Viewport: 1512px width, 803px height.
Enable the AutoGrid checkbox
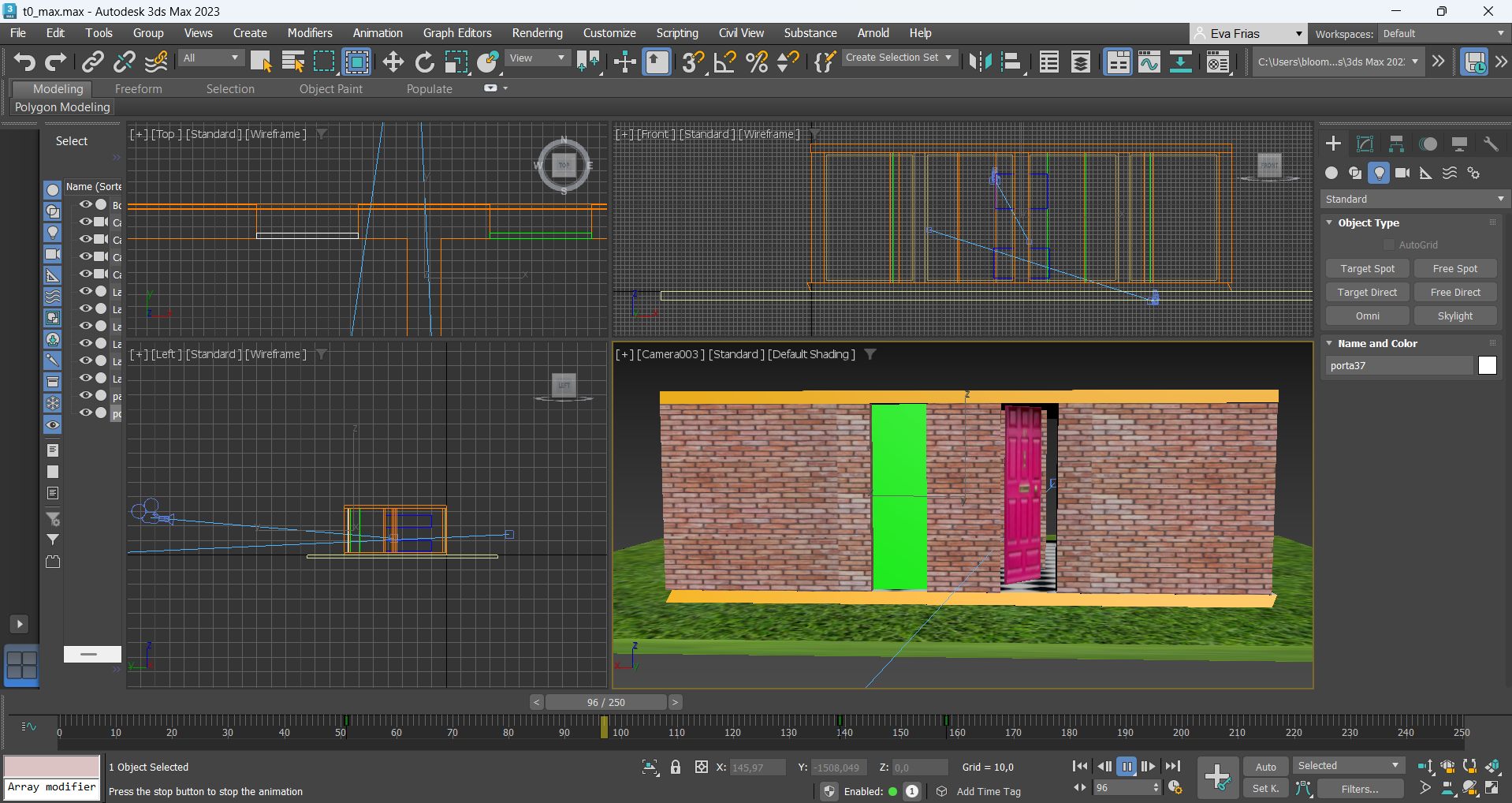(1389, 245)
